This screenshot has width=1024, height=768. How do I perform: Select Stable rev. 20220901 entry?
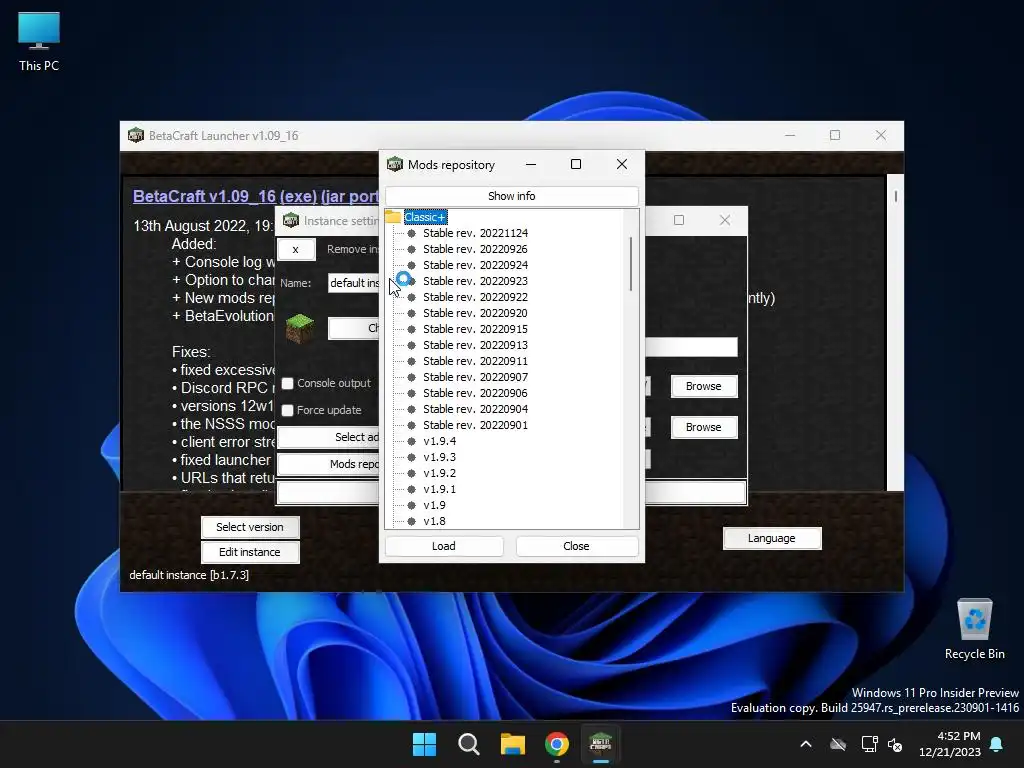point(475,425)
